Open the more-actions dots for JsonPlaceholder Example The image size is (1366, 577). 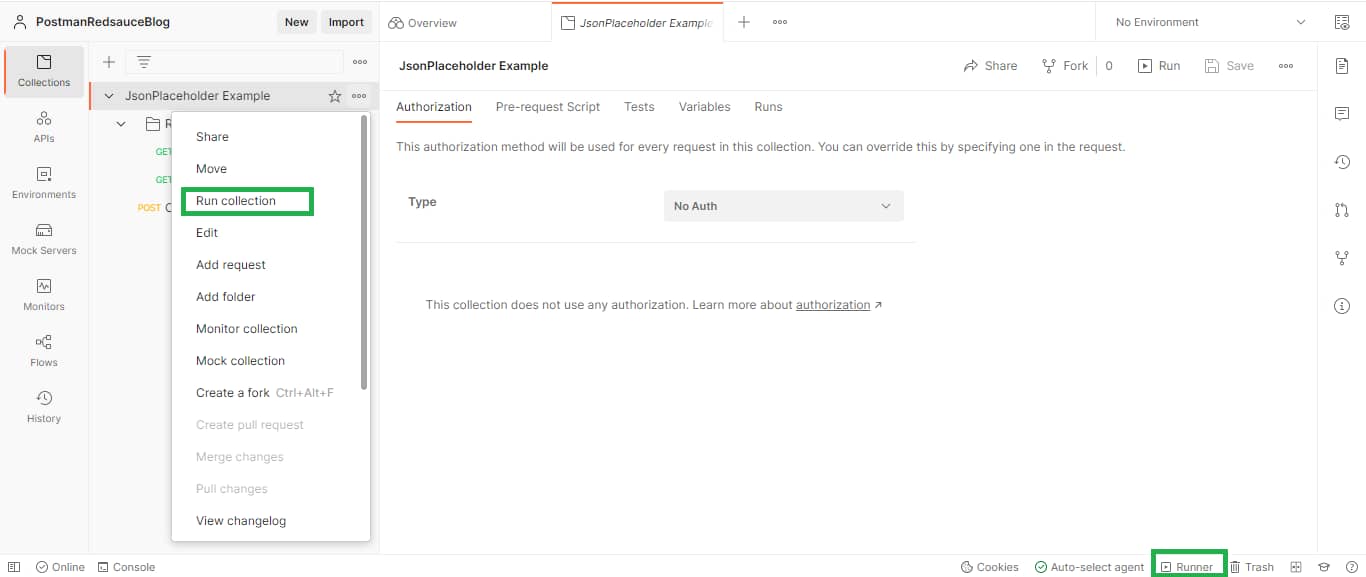359,96
